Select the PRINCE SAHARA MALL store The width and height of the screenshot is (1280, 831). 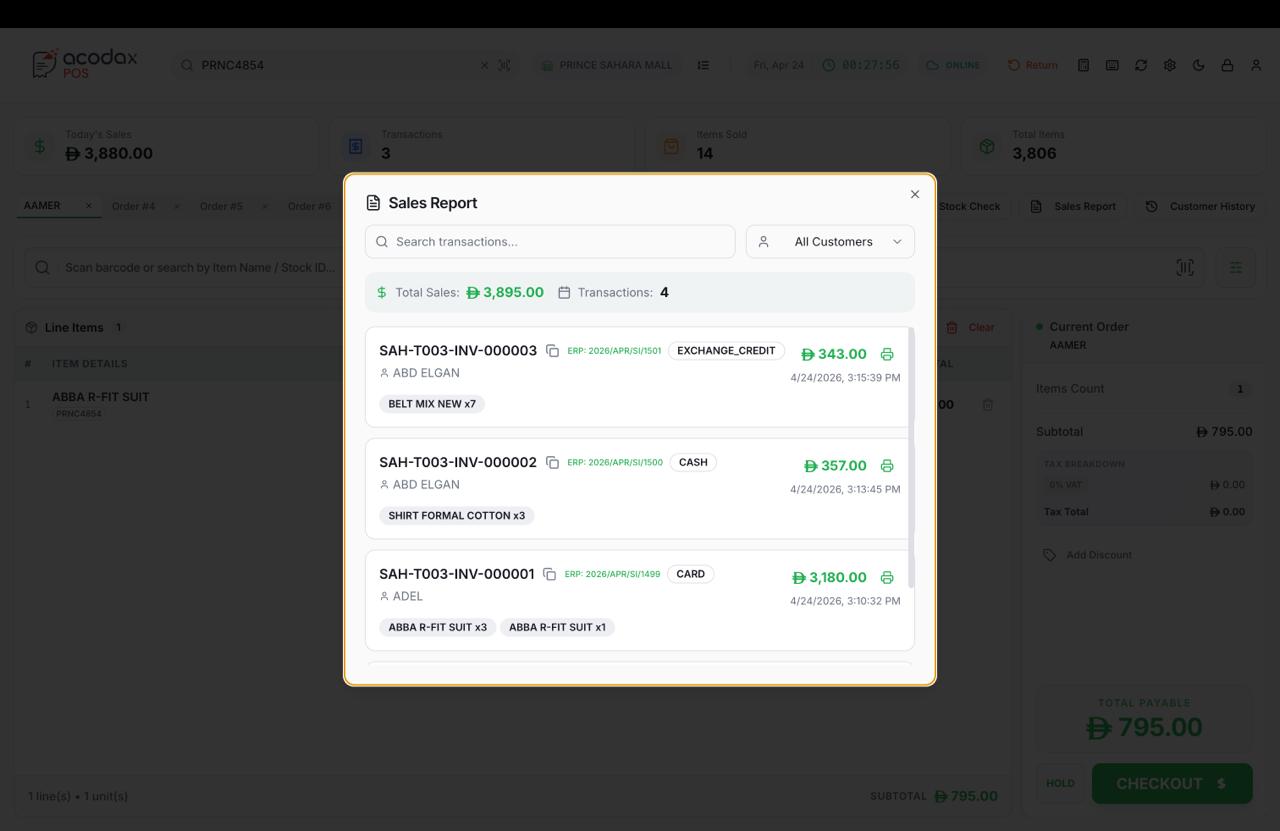click(606, 65)
